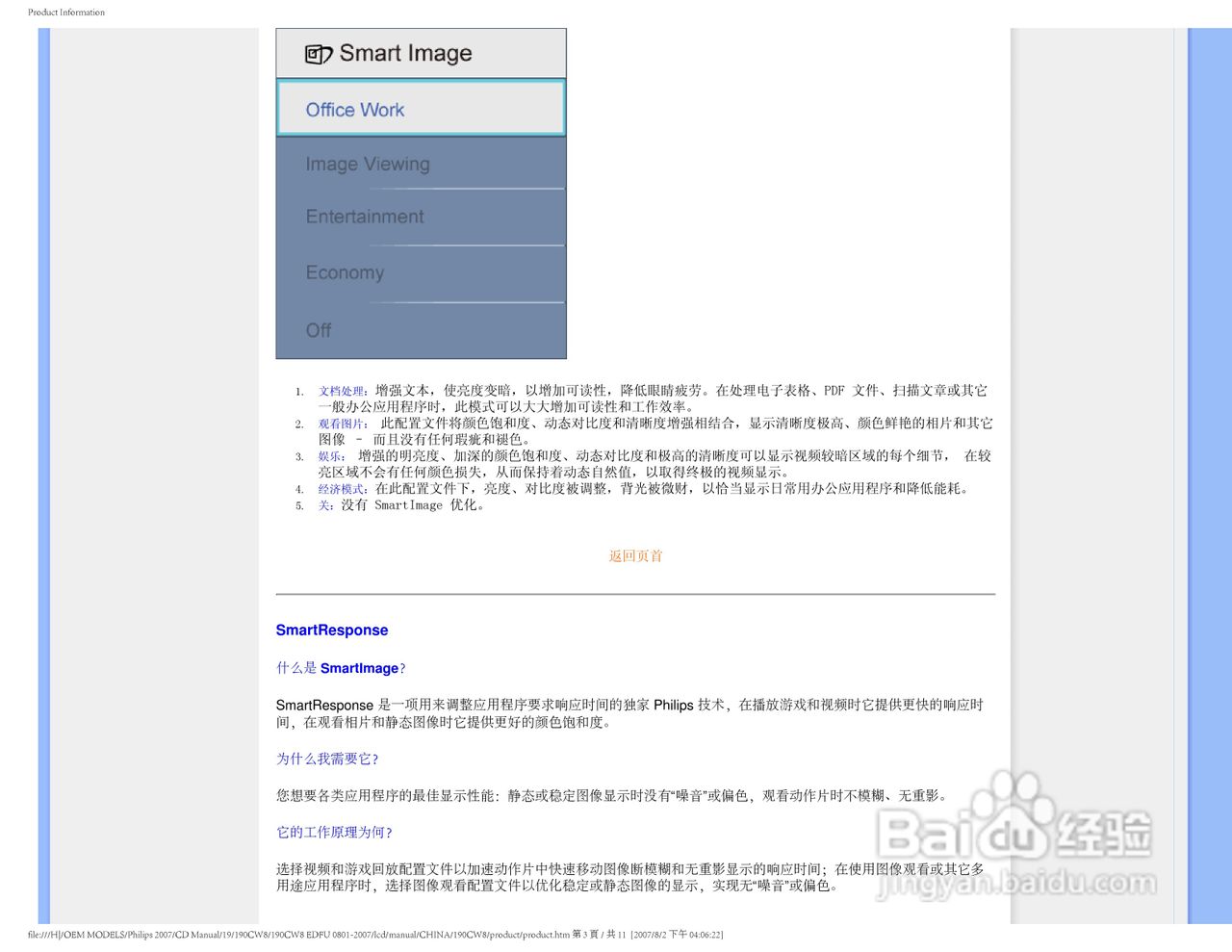Click the Product Information header text

pyautogui.click(x=66, y=13)
